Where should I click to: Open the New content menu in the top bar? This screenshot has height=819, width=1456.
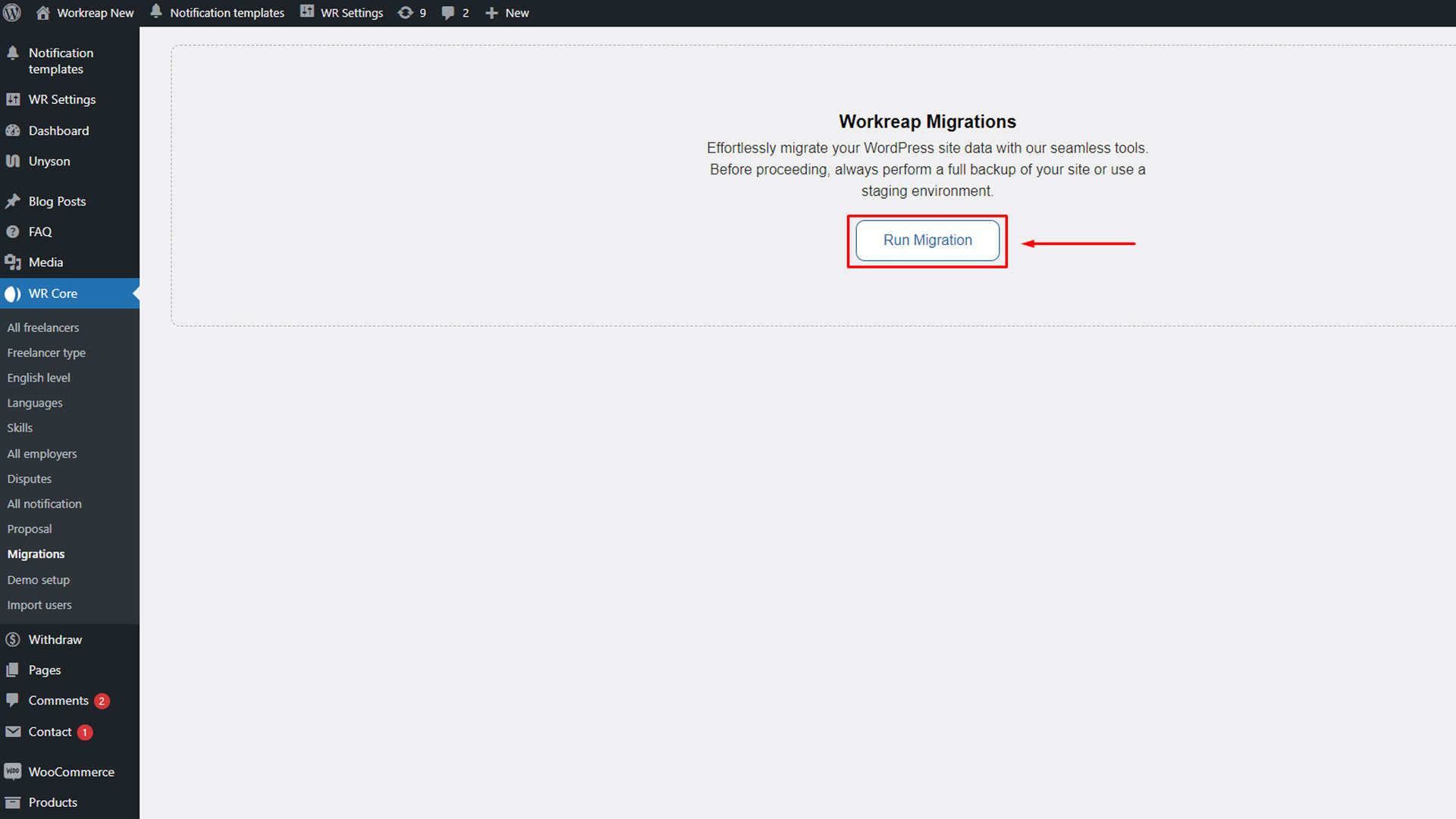tap(507, 13)
